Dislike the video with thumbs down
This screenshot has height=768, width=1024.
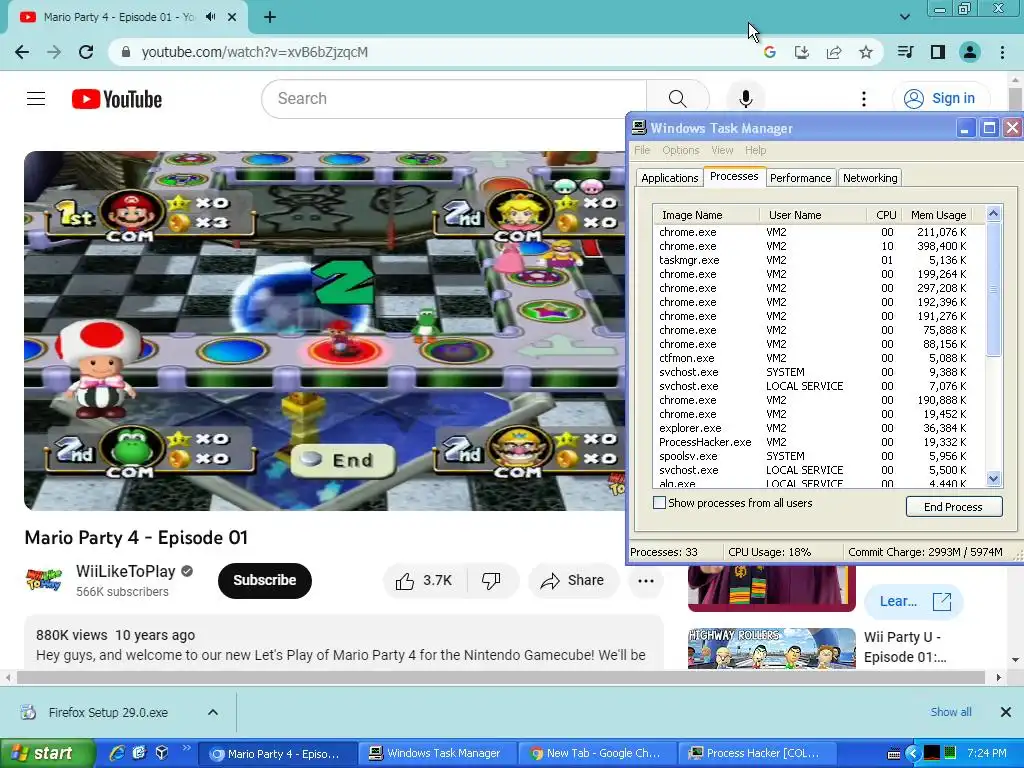coord(491,581)
